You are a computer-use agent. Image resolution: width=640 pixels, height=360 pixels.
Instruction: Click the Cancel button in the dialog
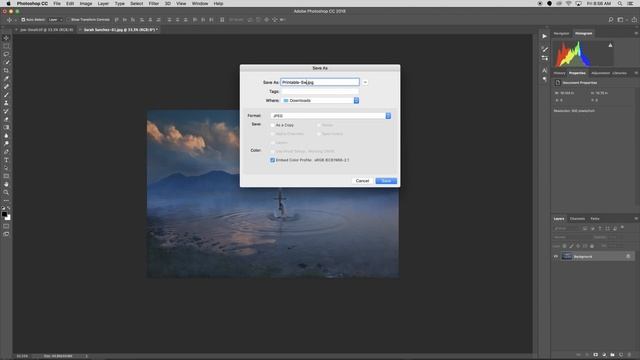(362, 181)
